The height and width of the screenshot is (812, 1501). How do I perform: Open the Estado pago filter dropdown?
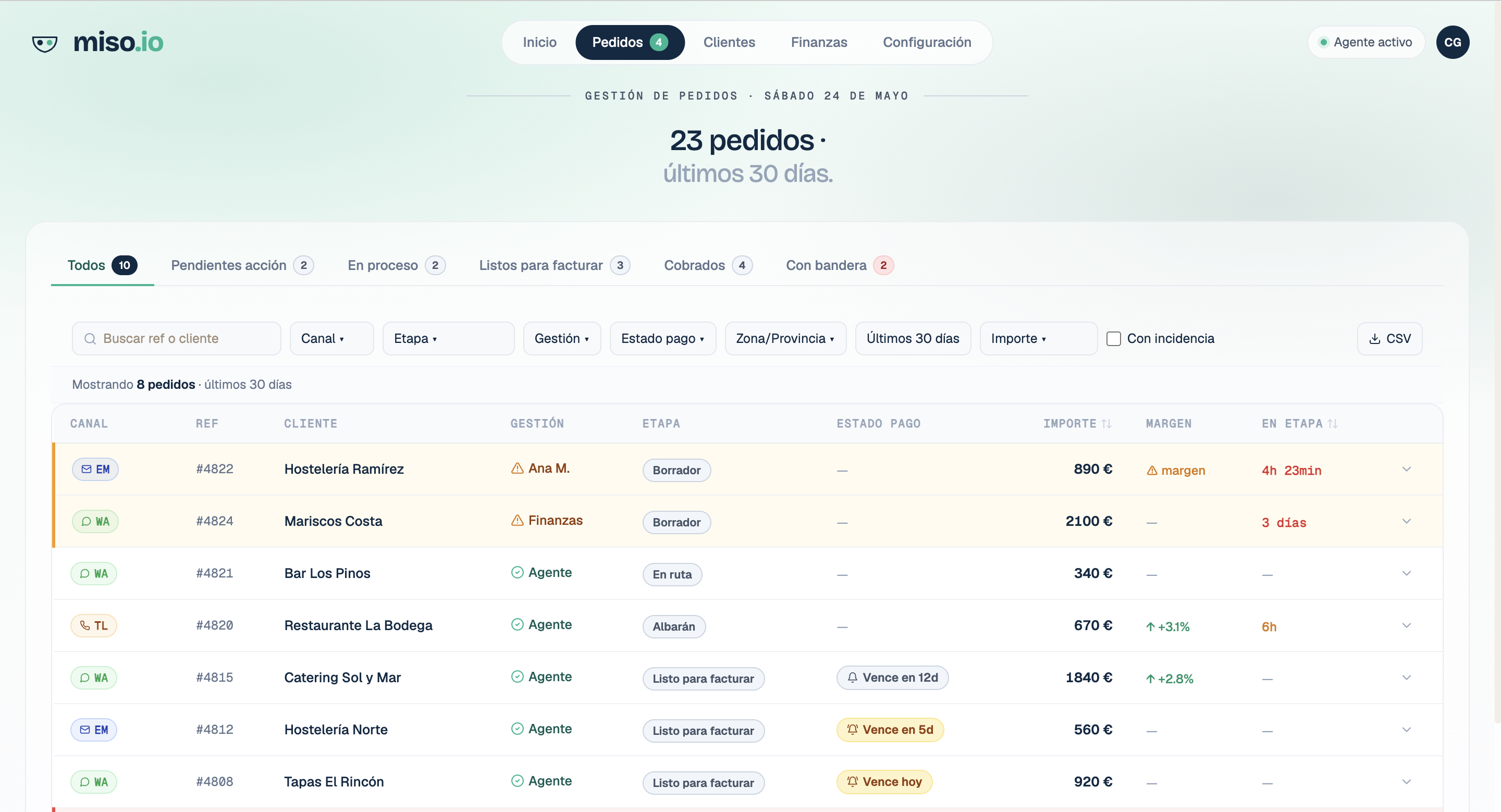(x=662, y=338)
